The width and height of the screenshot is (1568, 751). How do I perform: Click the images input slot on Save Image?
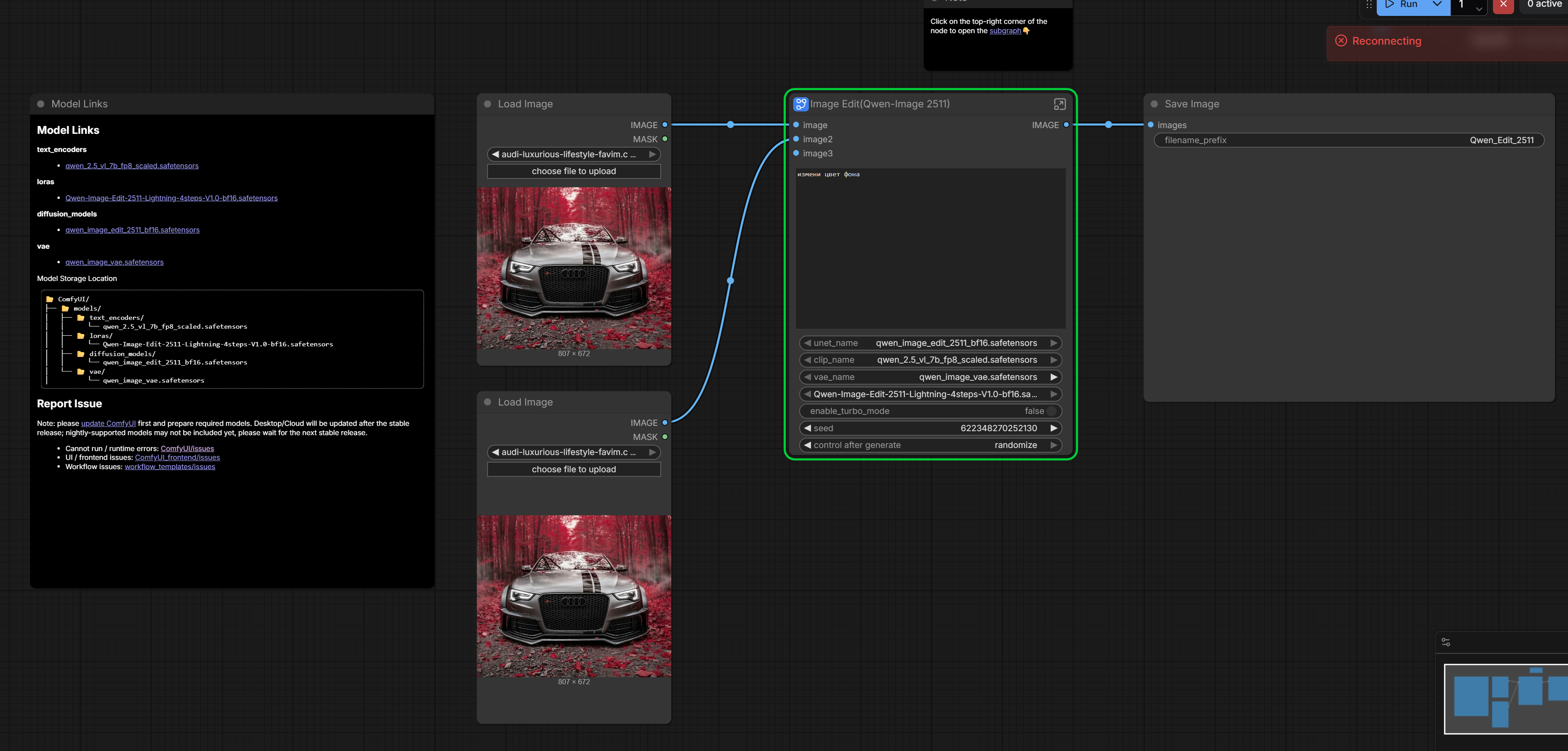[1151, 125]
